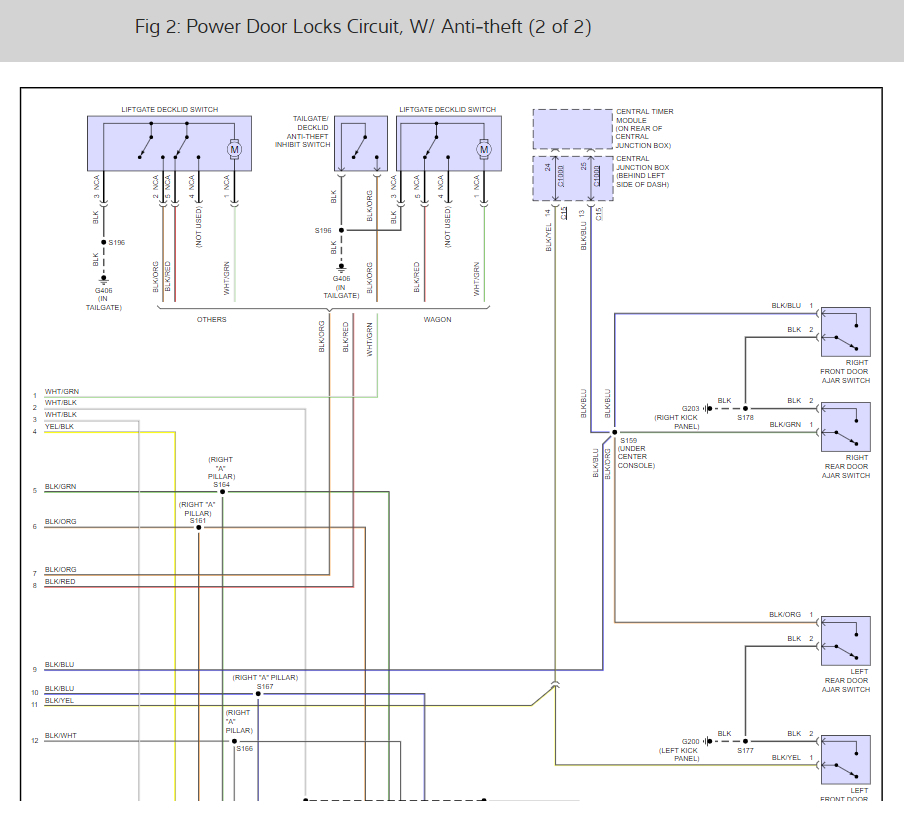Select the Left Rear Door Ajar Switch symbol

846,640
